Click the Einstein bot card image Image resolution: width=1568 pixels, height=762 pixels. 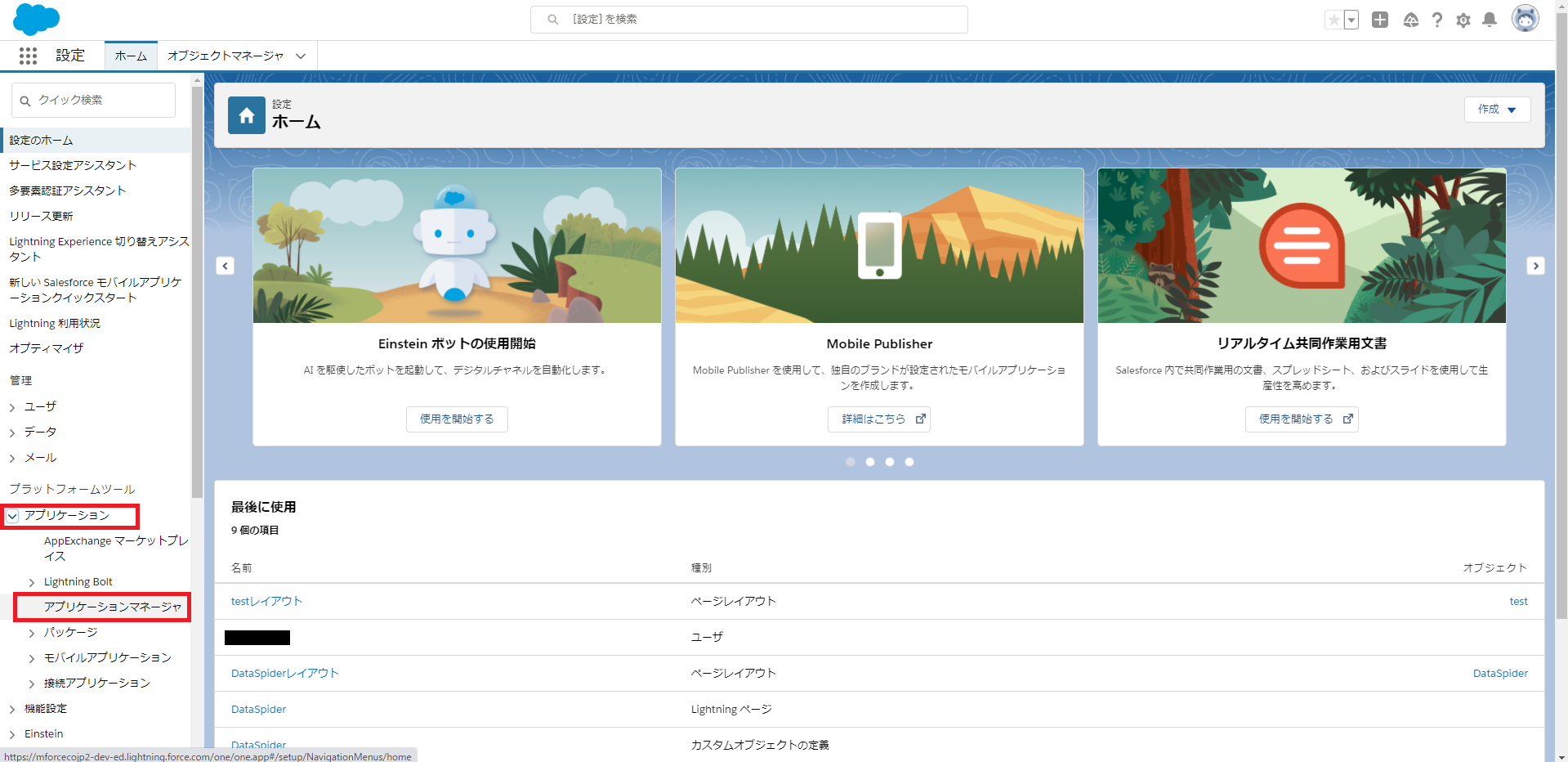(x=457, y=245)
